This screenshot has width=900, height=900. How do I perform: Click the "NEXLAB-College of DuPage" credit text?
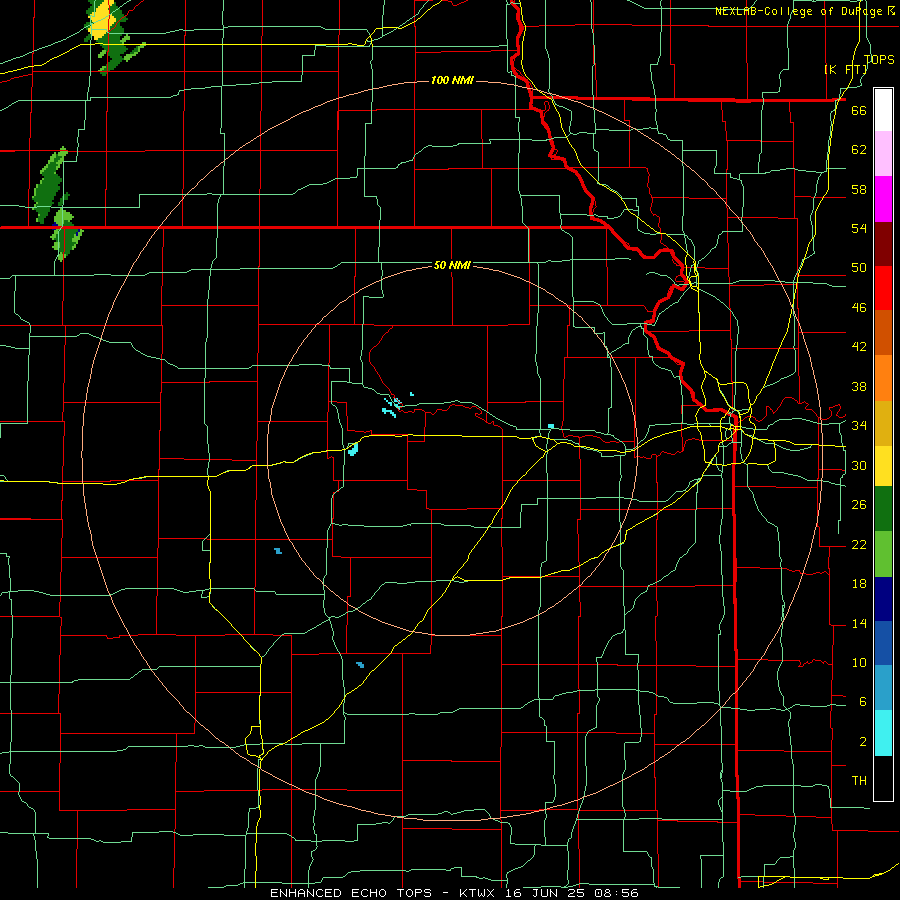(x=798, y=11)
